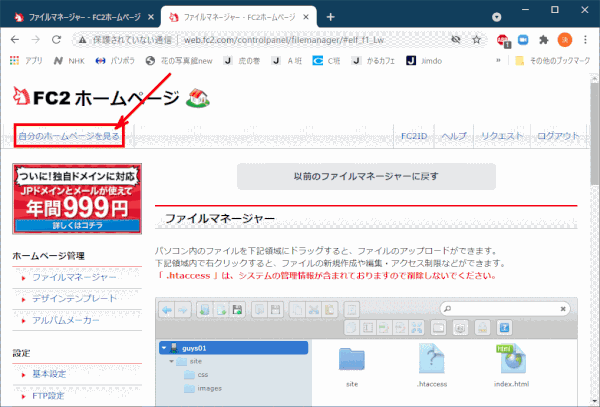Open a new browser tab
600x407 pixels.
331,17
